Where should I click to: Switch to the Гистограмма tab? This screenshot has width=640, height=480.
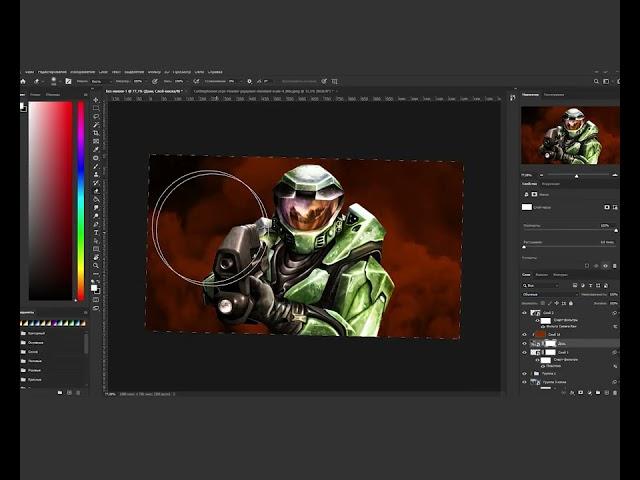tap(554, 95)
